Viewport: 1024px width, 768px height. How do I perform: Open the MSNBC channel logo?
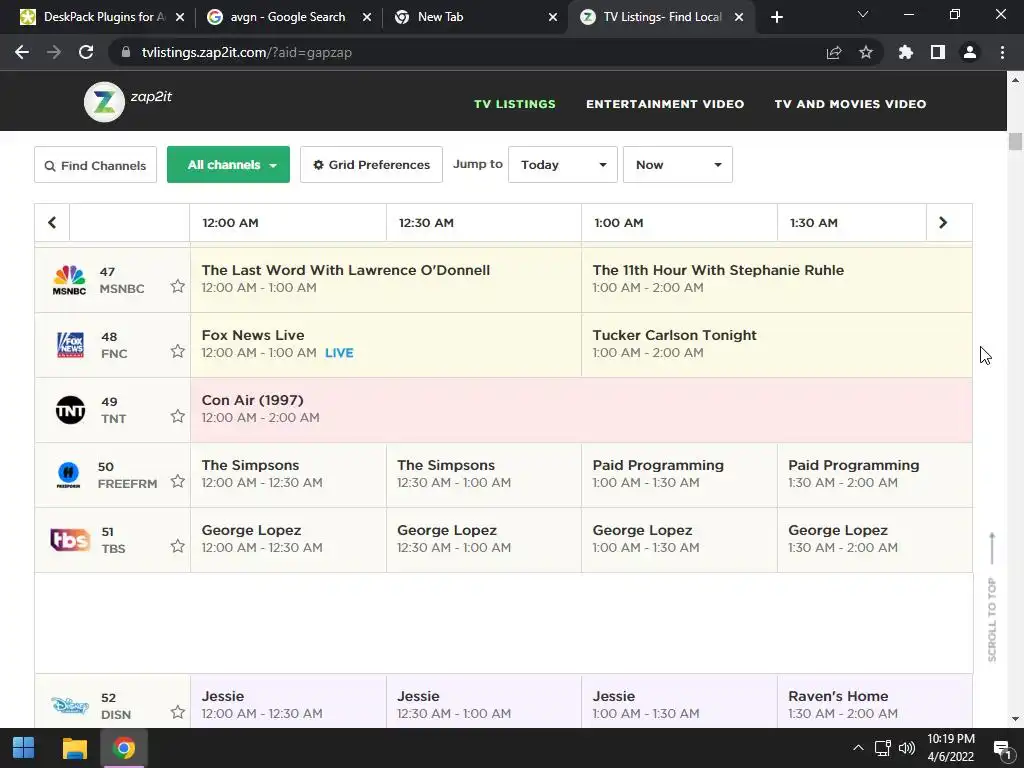[x=69, y=280]
